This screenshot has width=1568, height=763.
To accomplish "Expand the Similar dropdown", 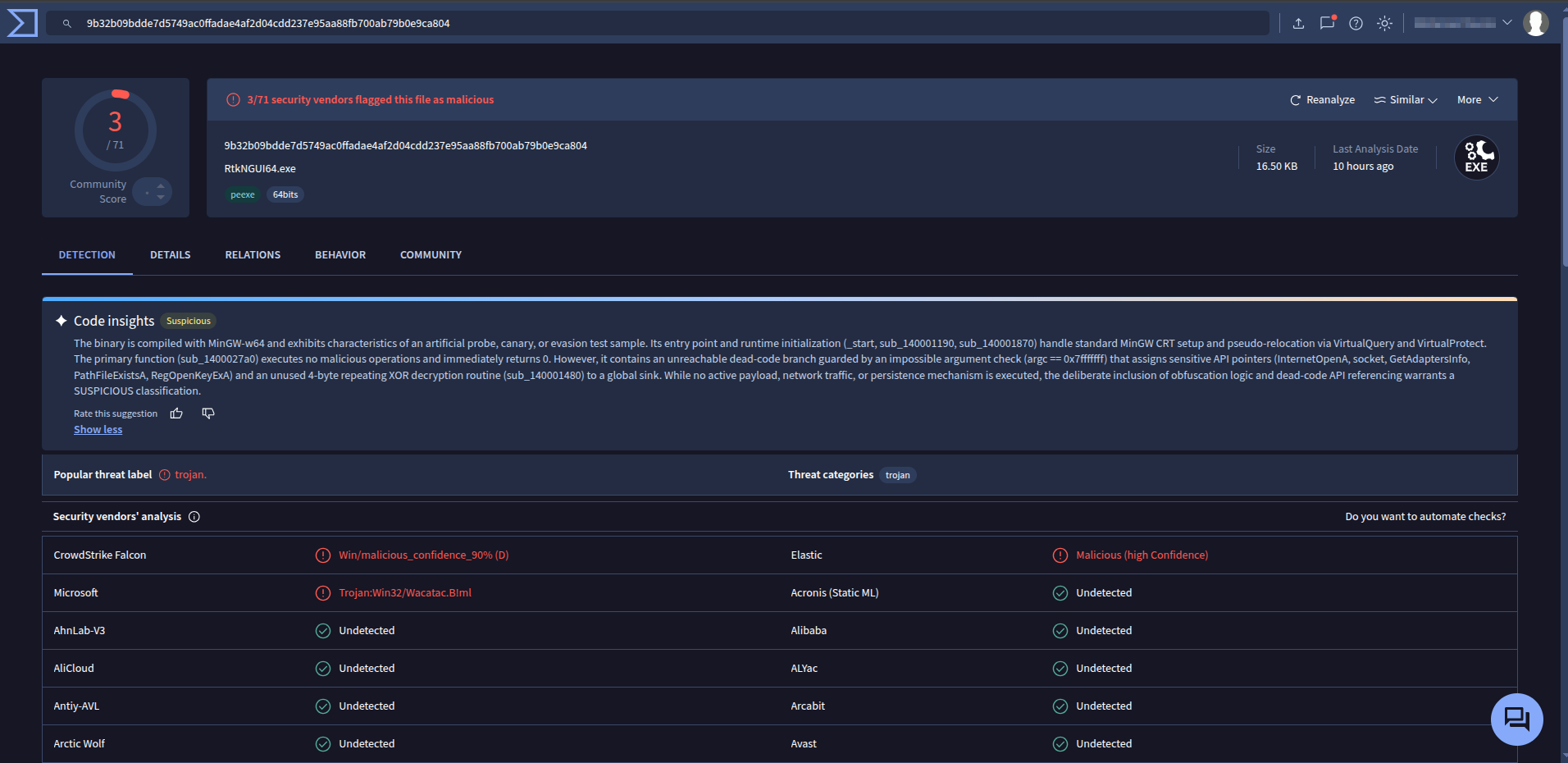I will (x=1406, y=99).
